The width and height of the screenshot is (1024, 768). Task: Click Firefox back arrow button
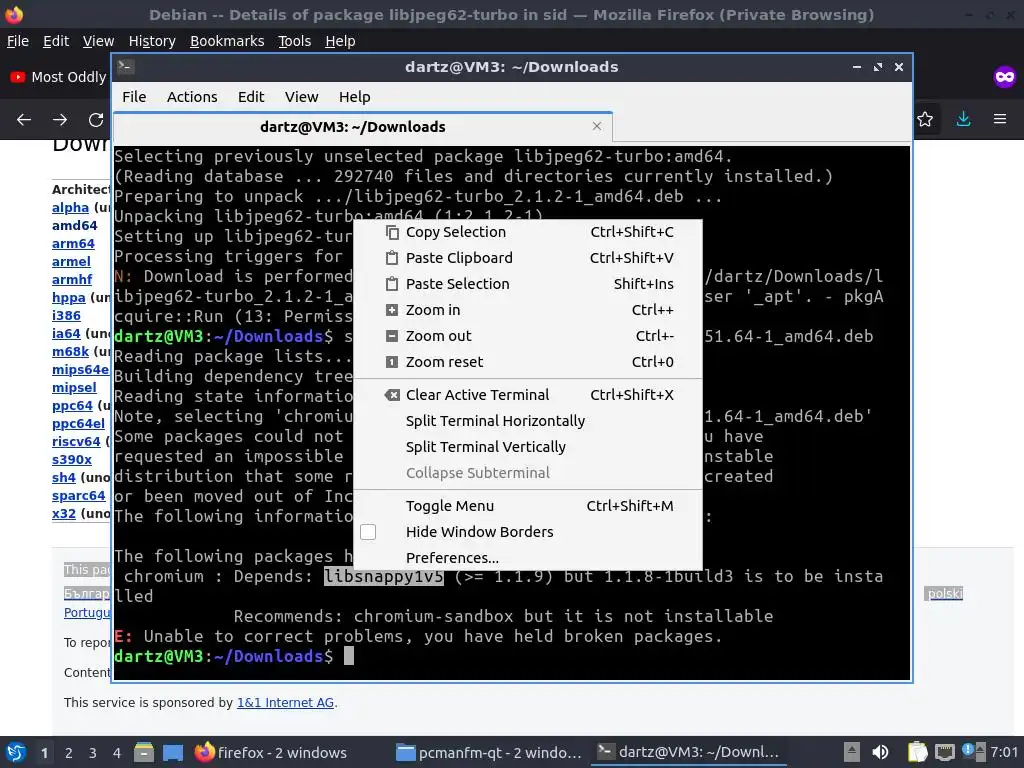pyautogui.click(x=24, y=120)
